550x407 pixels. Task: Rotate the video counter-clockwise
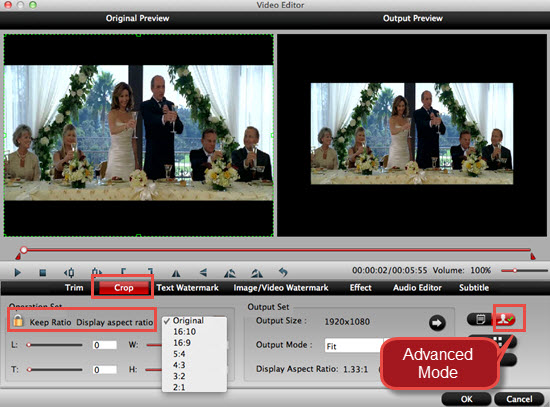click(230, 273)
